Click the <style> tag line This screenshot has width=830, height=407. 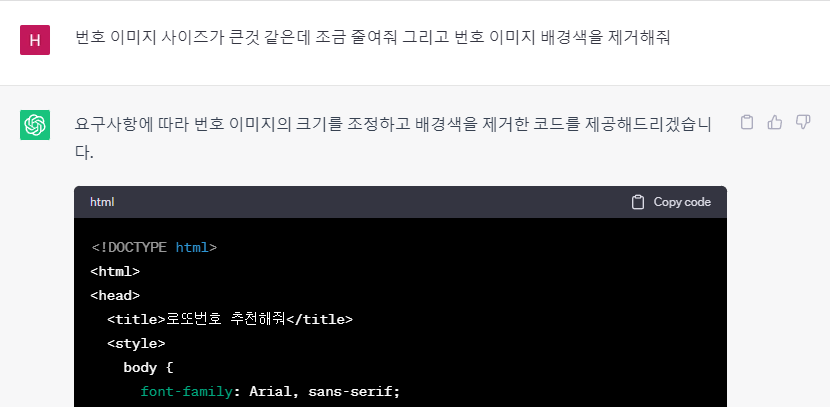pyautogui.click(x=136, y=343)
